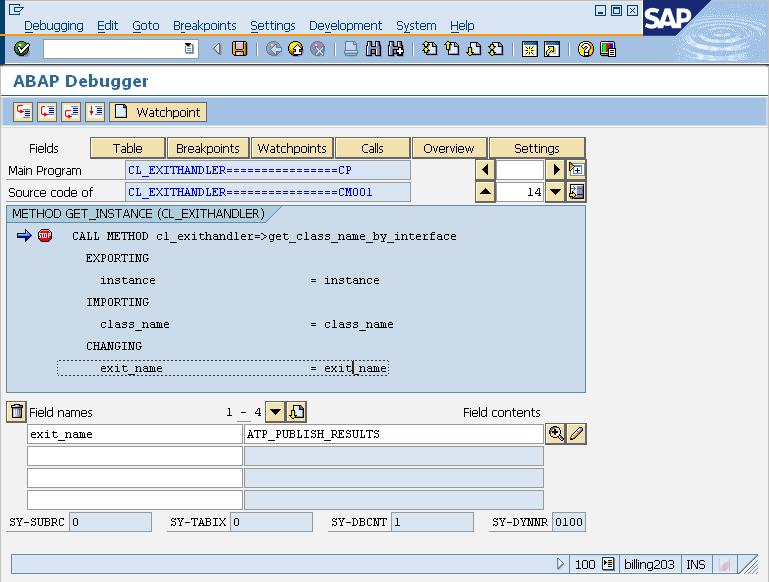769x582 pixels.
Task: Open the Debugging menu
Action: pyautogui.click(x=53, y=25)
